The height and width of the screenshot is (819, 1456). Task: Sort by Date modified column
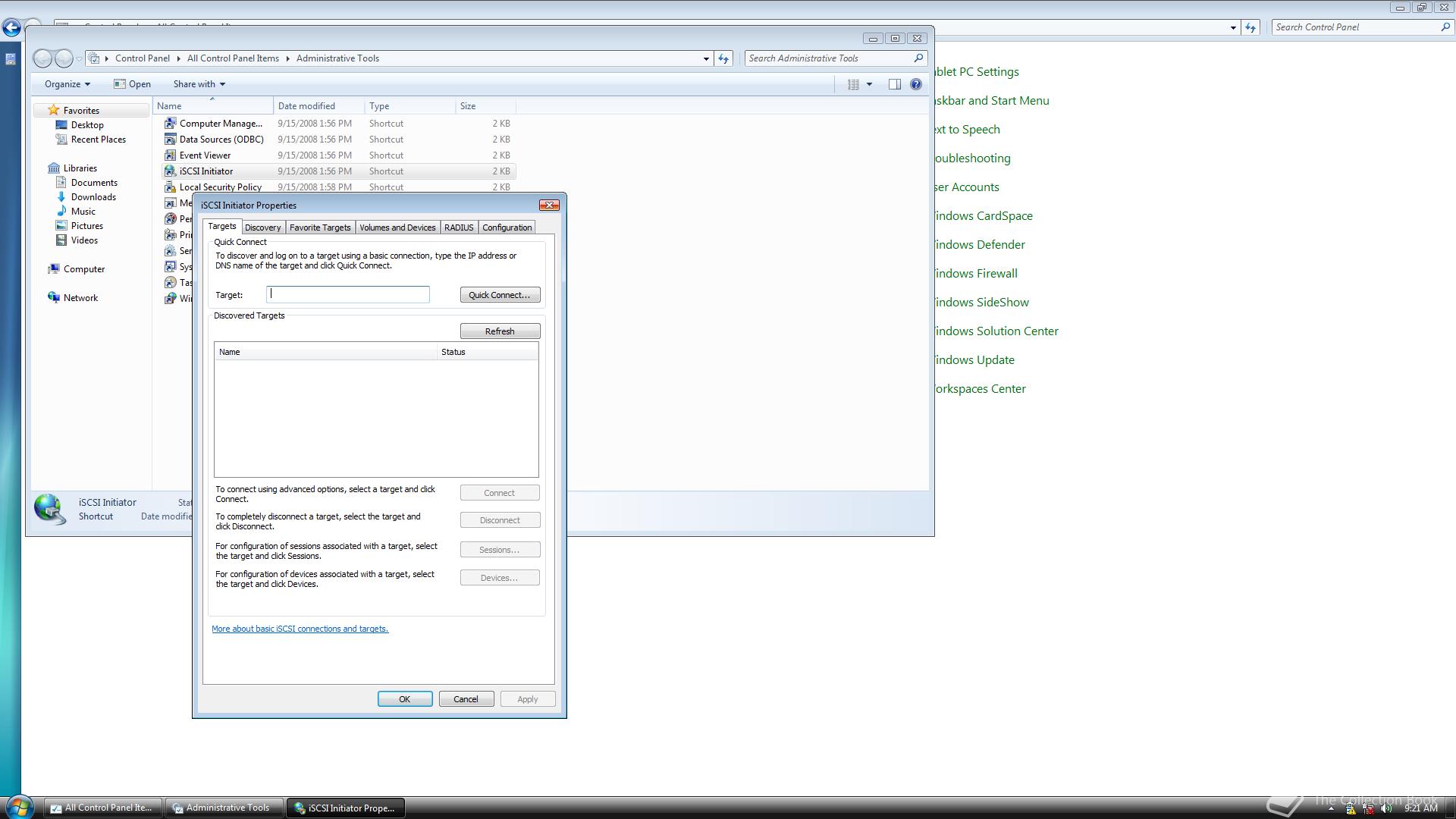point(318,106)
